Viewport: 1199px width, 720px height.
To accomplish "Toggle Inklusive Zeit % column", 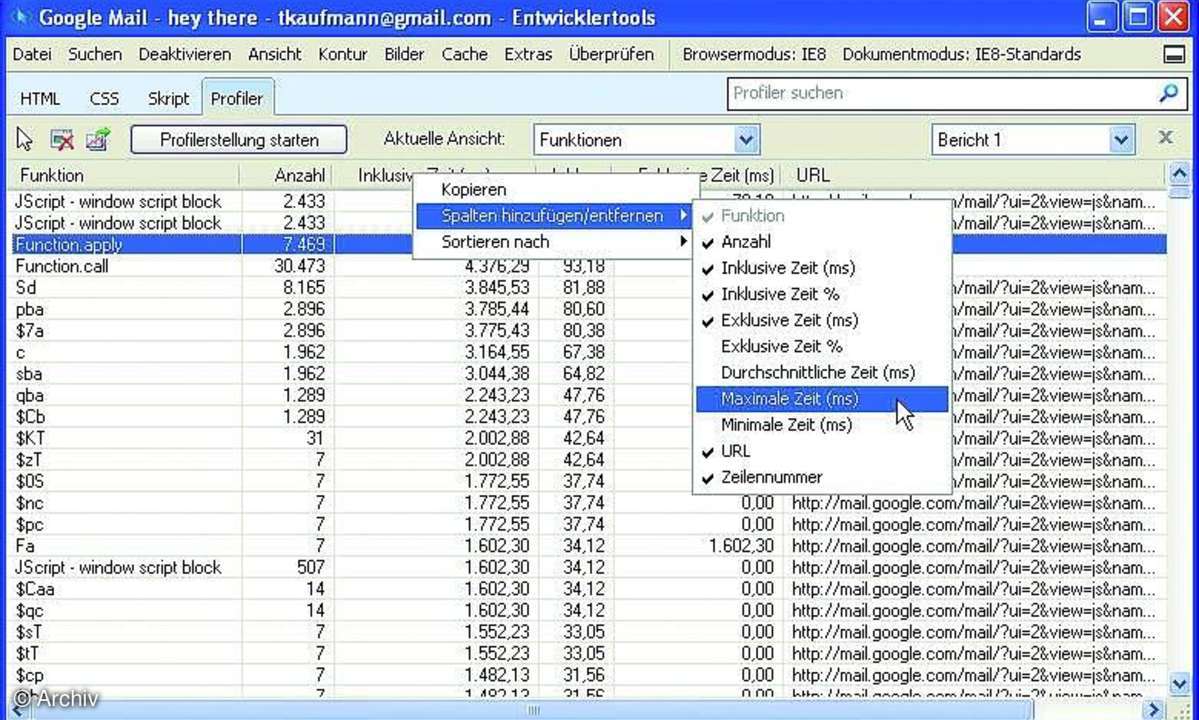I will coord(822,294).
